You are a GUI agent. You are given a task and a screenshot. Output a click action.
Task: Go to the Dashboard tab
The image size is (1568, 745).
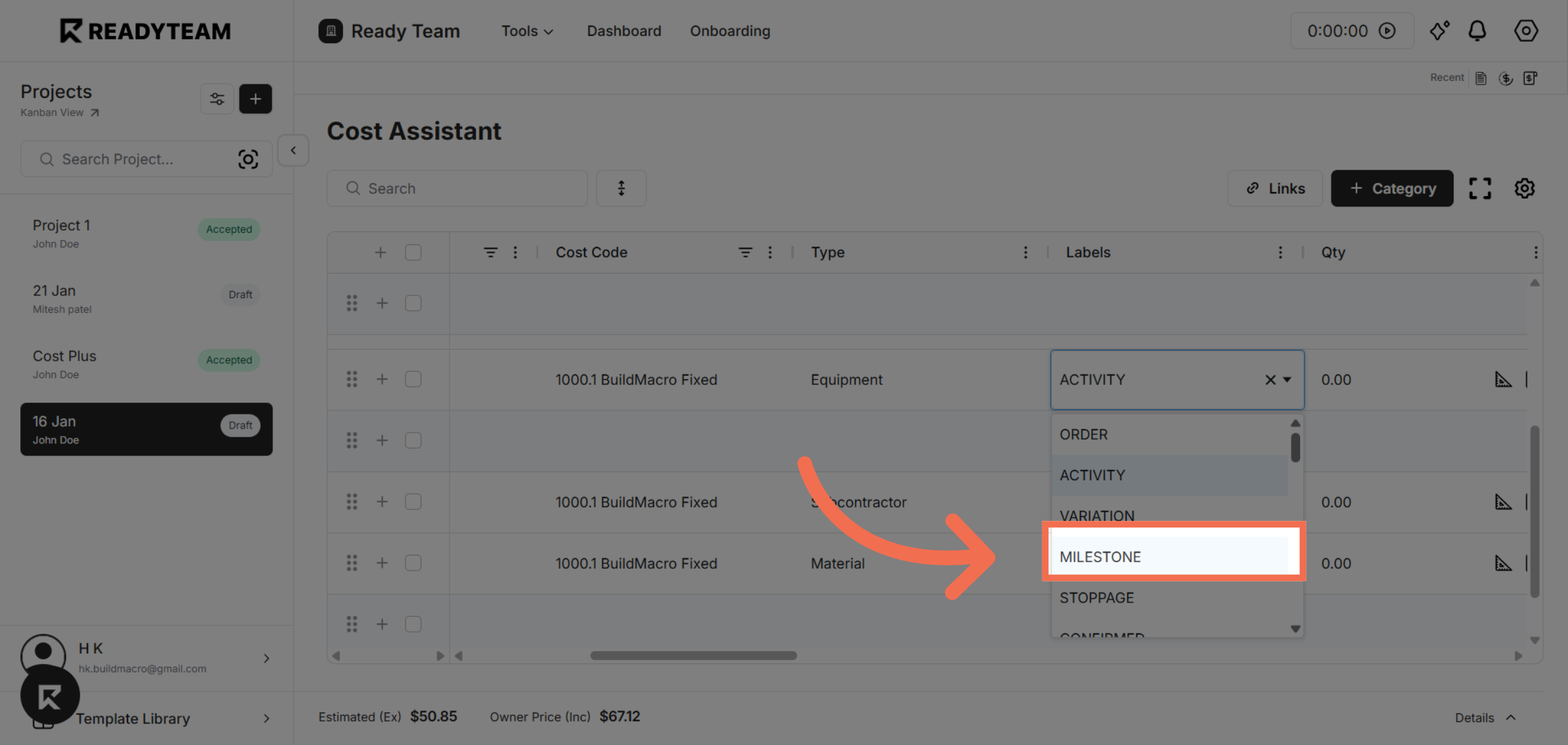point(624,31)
